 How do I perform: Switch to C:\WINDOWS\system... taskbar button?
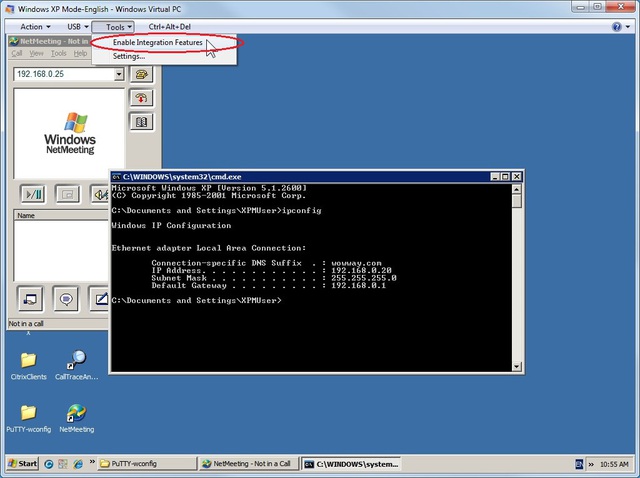tap(351, 464)
